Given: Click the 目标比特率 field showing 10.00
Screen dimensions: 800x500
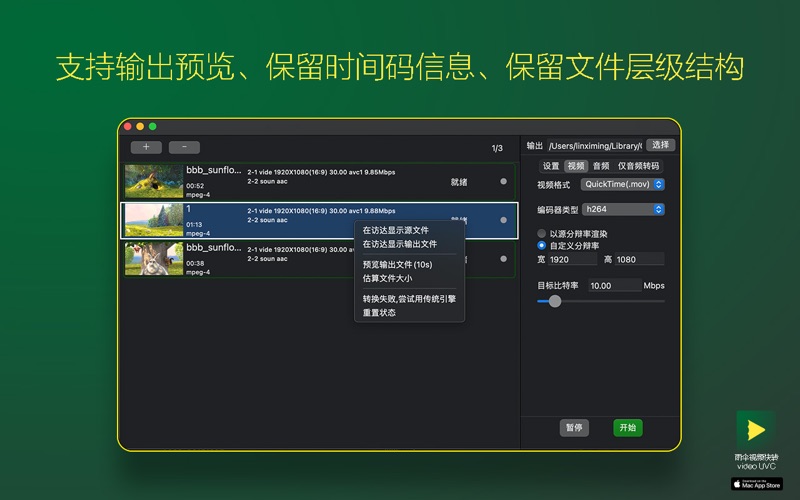Looking at the screenshot, I should [615, 286].
